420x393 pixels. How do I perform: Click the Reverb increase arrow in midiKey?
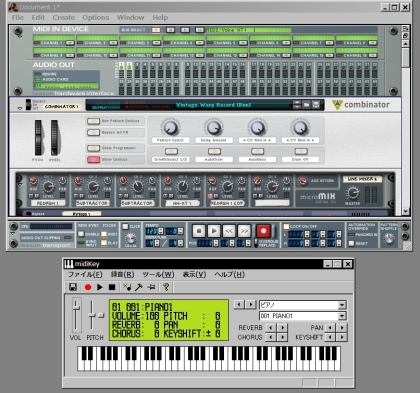(x=283, y=328)
